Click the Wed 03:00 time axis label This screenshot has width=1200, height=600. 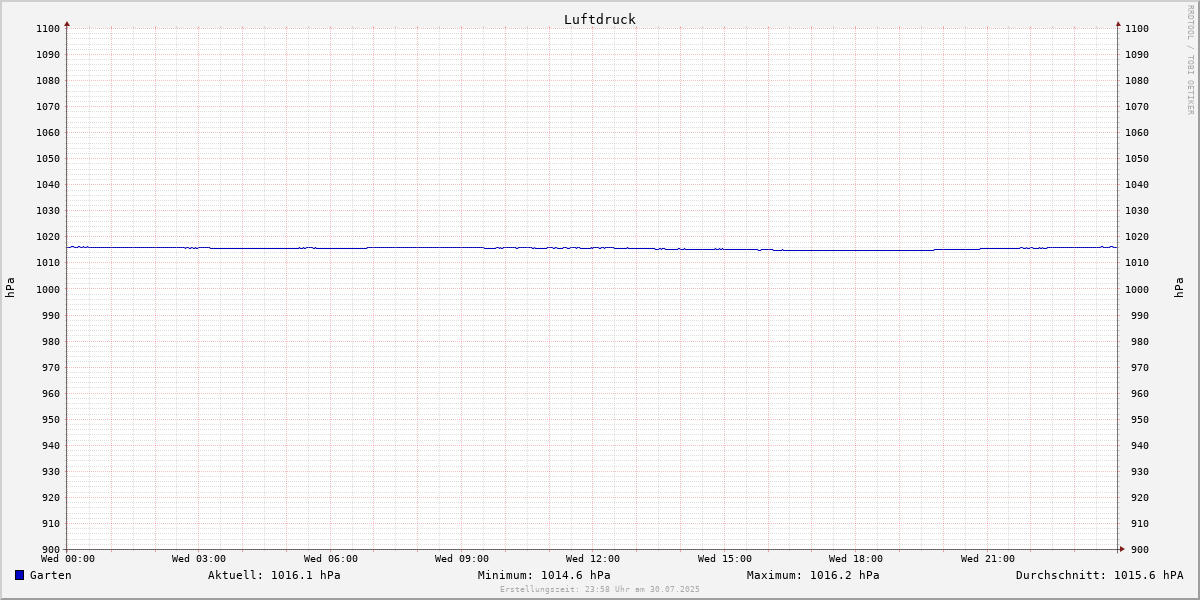(199, 559)
